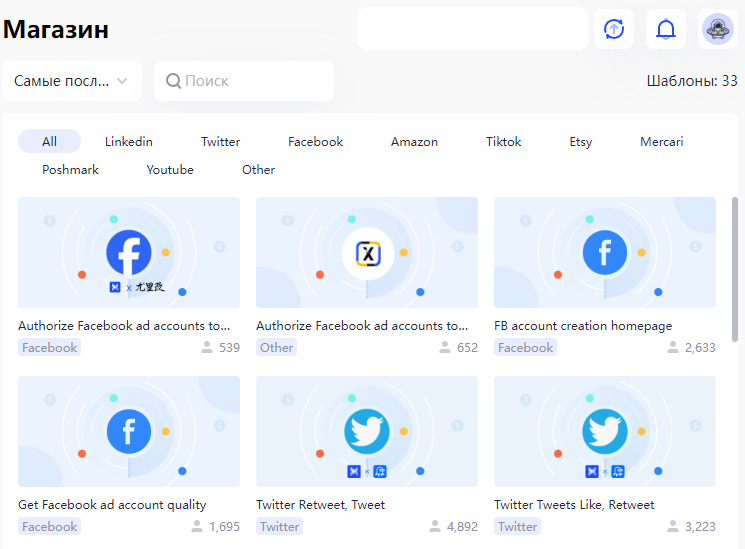Open Get Facebook ad account quality thumbnail
Image resolution: width=745 pixels, height=549 pixels.
129,432
